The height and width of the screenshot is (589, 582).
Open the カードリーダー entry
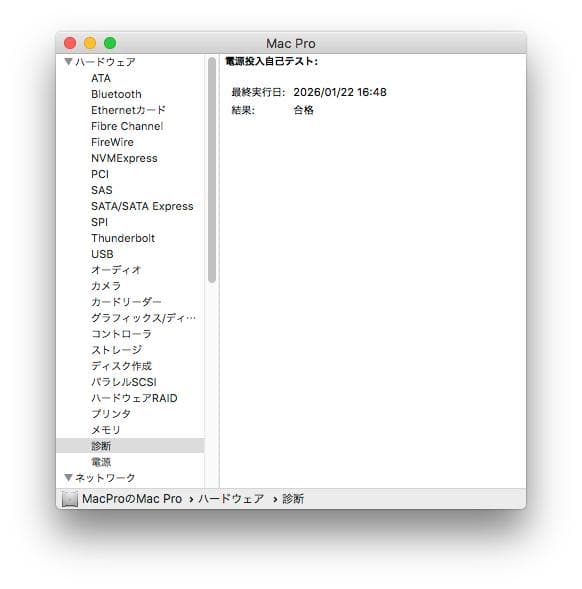click(126, 302)
